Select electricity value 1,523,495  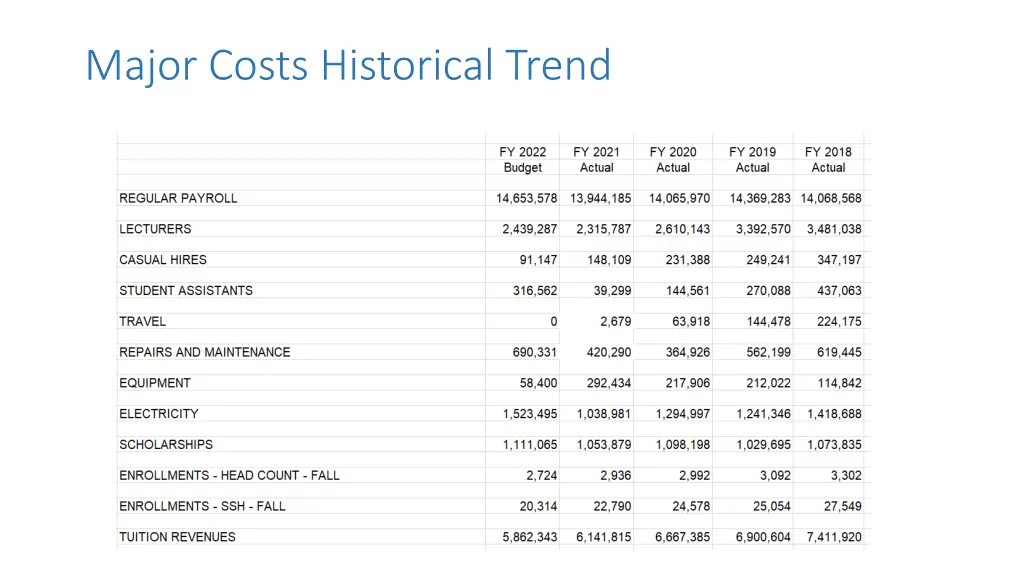(x=530, y=413)
